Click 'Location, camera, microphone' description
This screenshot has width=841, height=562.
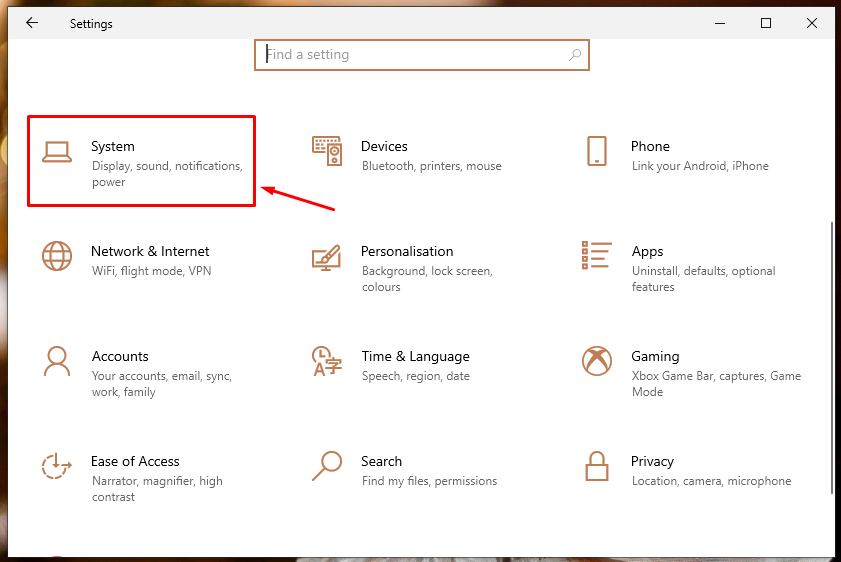tap(711, 482)
